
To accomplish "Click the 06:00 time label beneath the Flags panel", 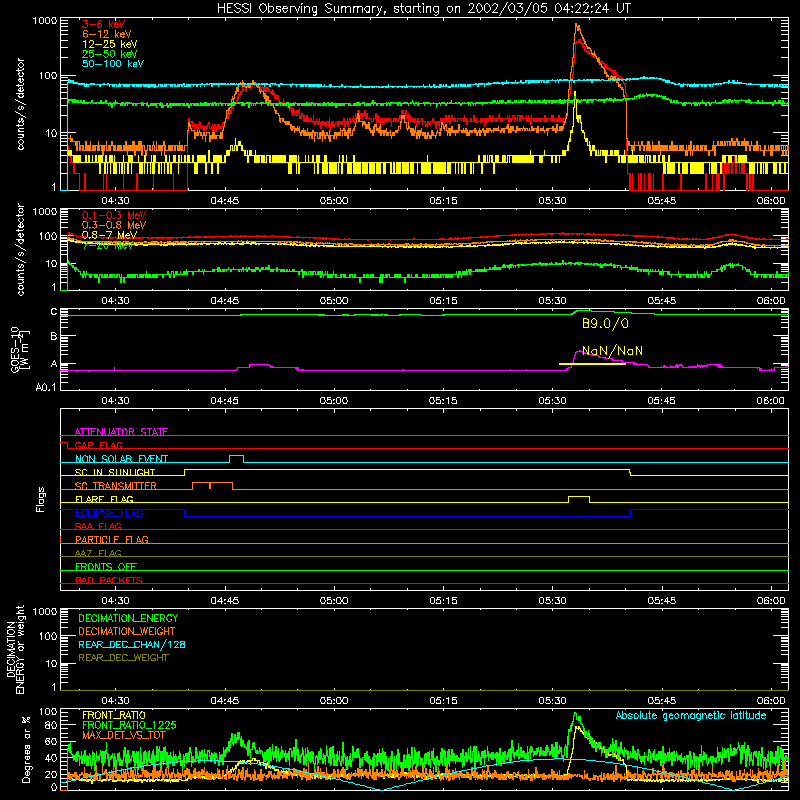I will 770,601.
